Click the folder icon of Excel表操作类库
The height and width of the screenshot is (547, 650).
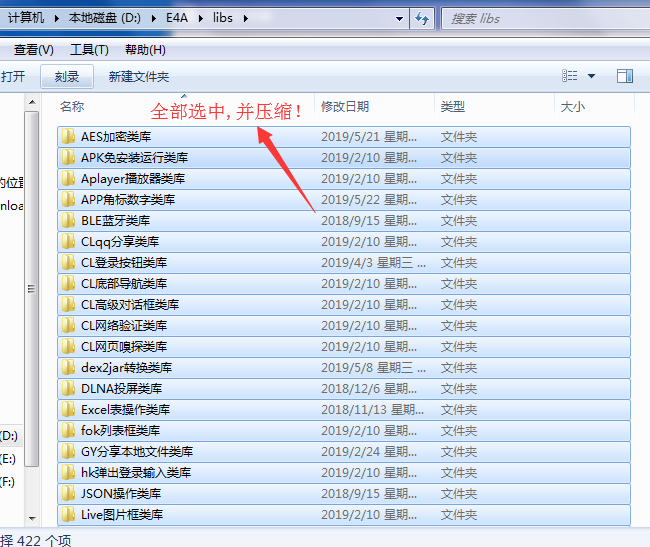(68, 409)
